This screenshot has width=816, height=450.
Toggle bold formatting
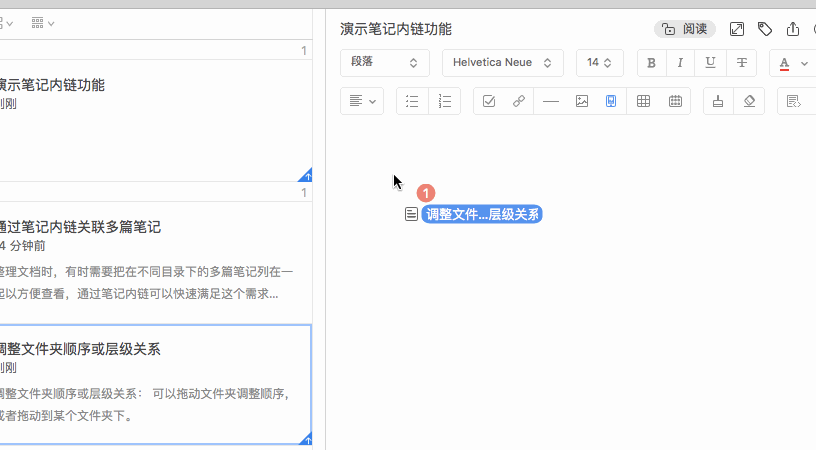pyautogui.click(x=651, y=63)
